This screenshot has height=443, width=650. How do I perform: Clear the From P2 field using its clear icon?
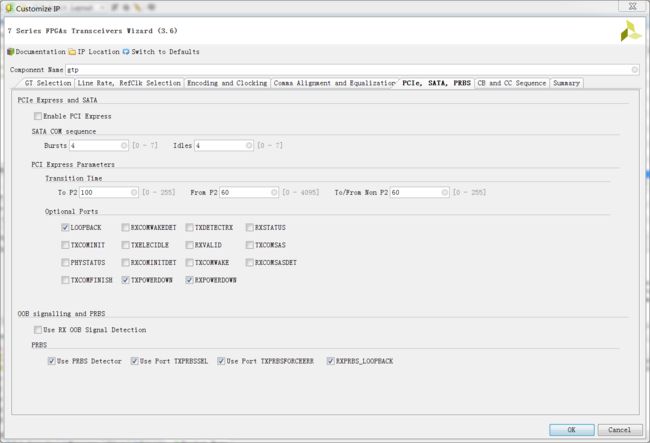pyautogui.click(x=274, y=192)
